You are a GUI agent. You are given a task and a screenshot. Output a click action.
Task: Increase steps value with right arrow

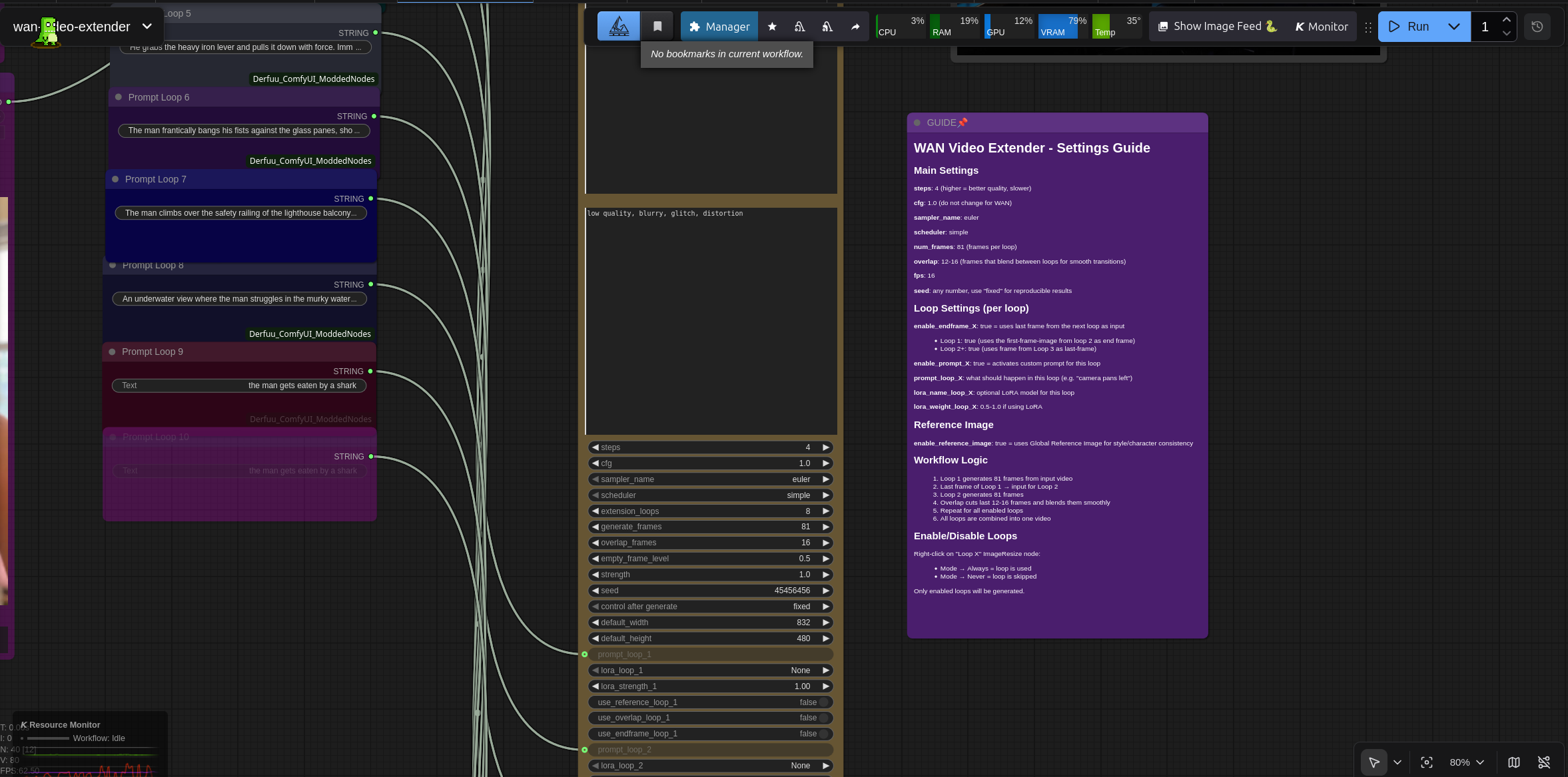point(826,447)
